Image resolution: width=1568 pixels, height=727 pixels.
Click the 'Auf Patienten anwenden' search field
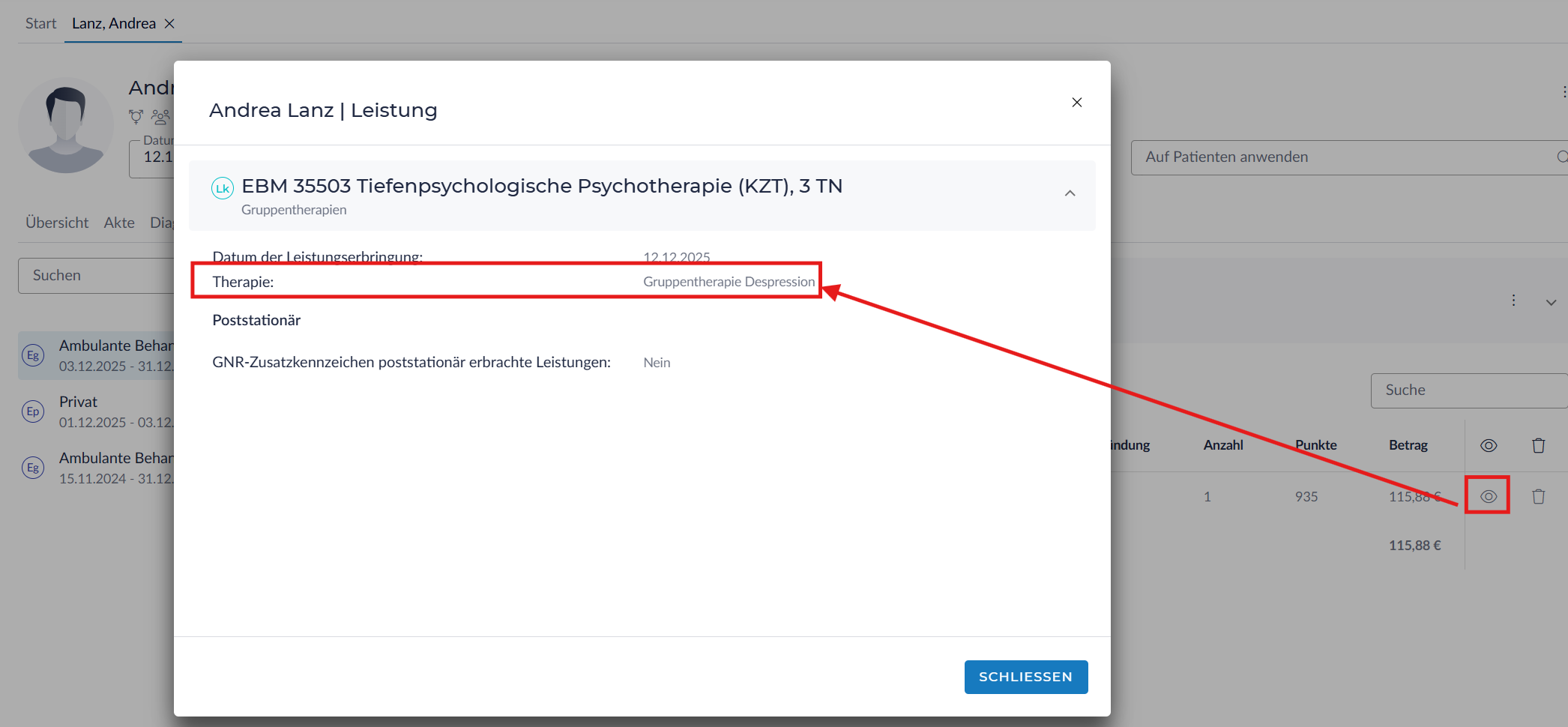pyautogui.click(x=1342, y=157)
